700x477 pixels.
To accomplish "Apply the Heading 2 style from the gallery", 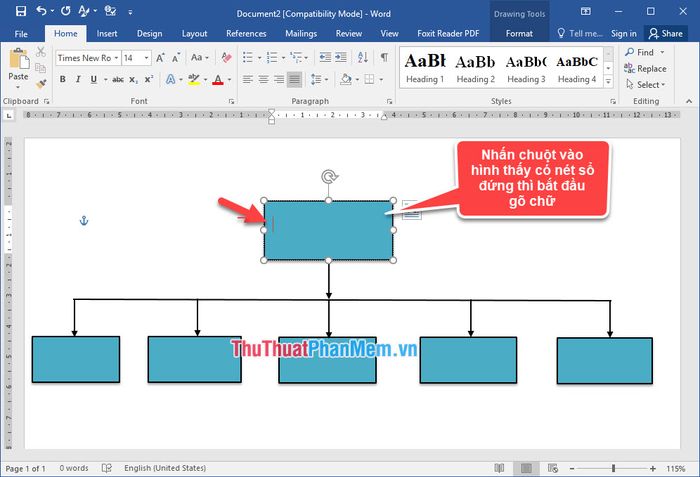I will [475, 67].
